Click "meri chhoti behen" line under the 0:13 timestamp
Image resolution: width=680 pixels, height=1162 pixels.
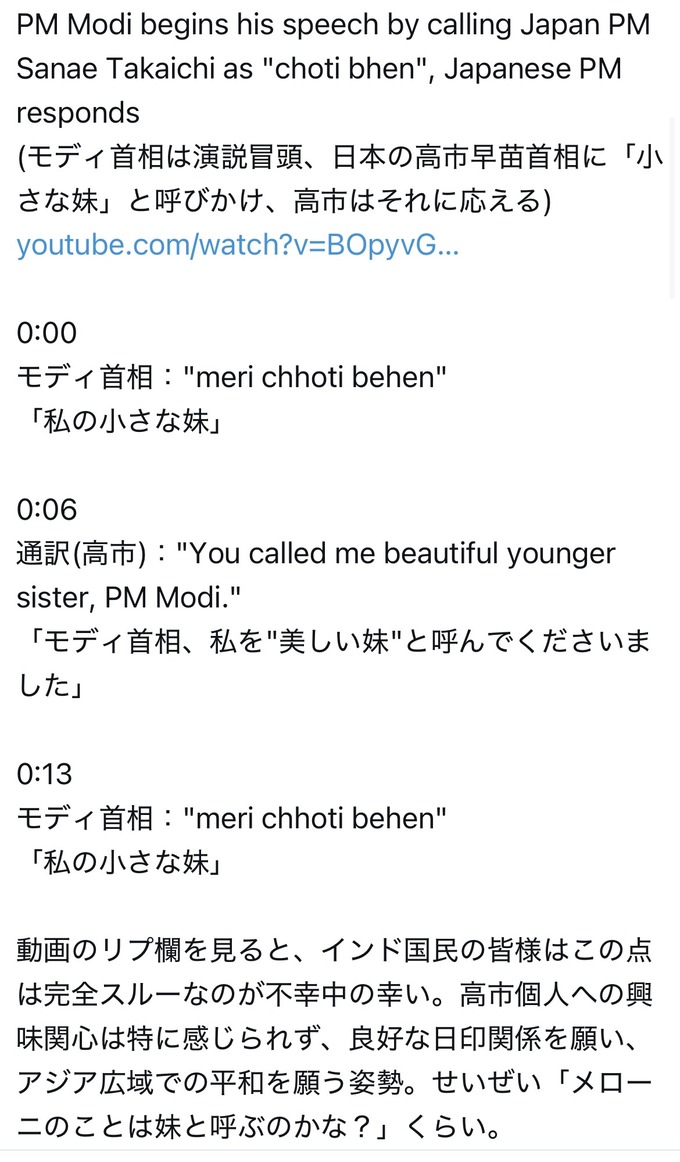pos(315,818)
